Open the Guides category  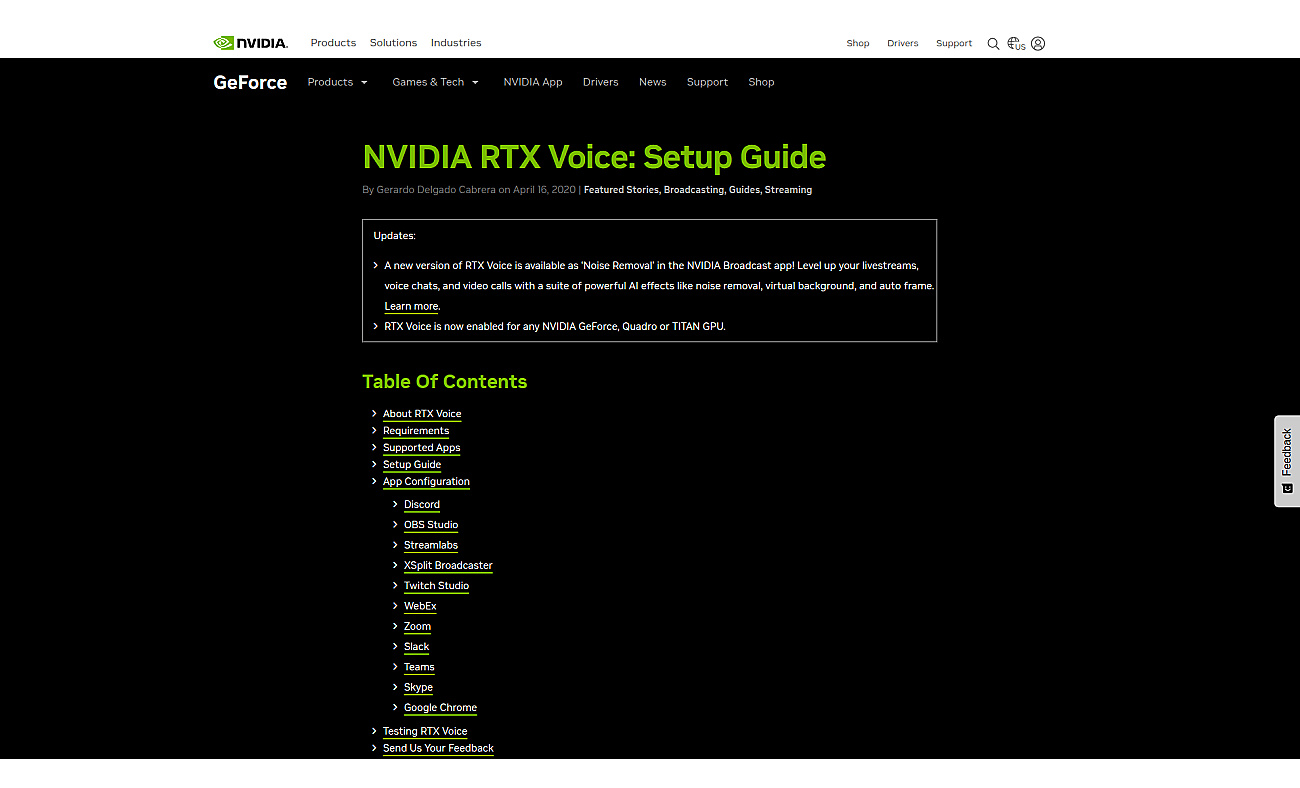744,190
